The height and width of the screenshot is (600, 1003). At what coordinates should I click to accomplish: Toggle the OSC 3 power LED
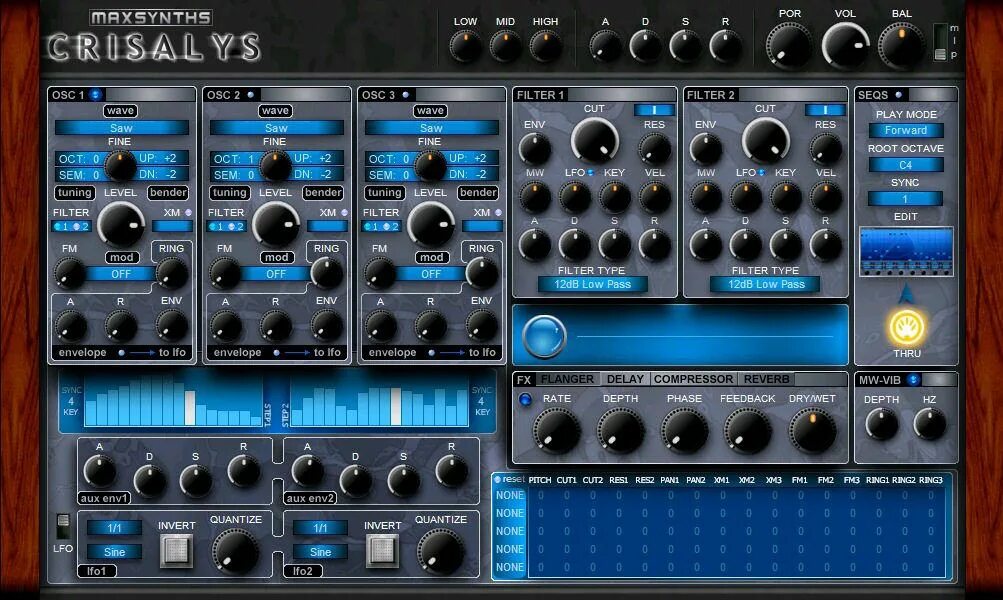(x=406, y=95)
